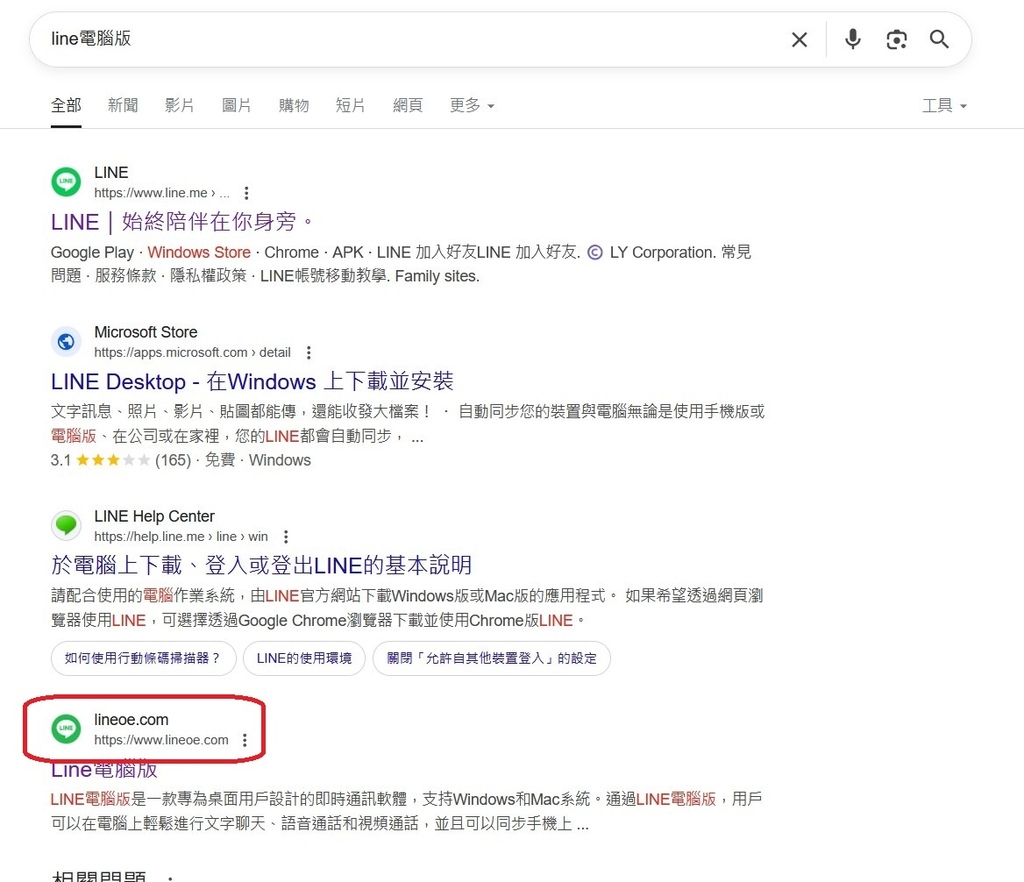Click the 如何使用行動條碼掃描器？ chip
The width and height of the screenshot is (1024, 882).
point(142,658)
